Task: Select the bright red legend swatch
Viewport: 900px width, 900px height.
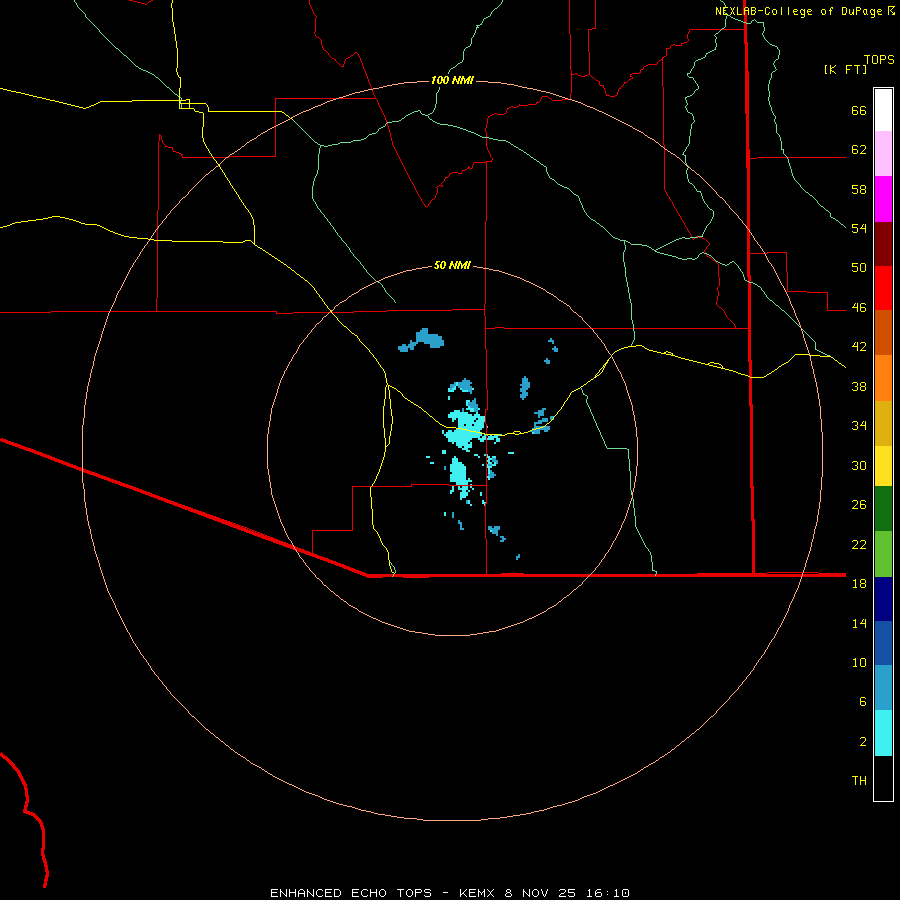Action: [x=883, y=288]
